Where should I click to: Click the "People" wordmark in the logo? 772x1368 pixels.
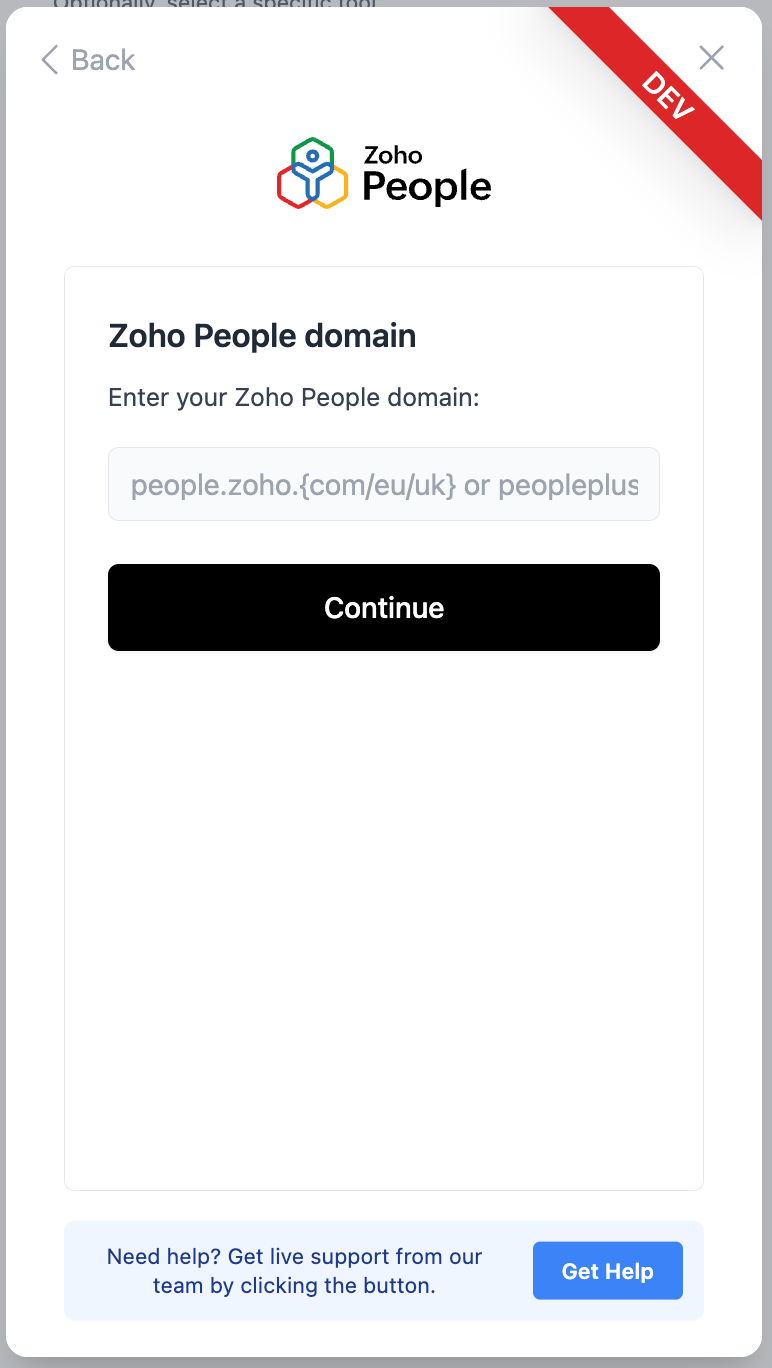pos(427,187)
